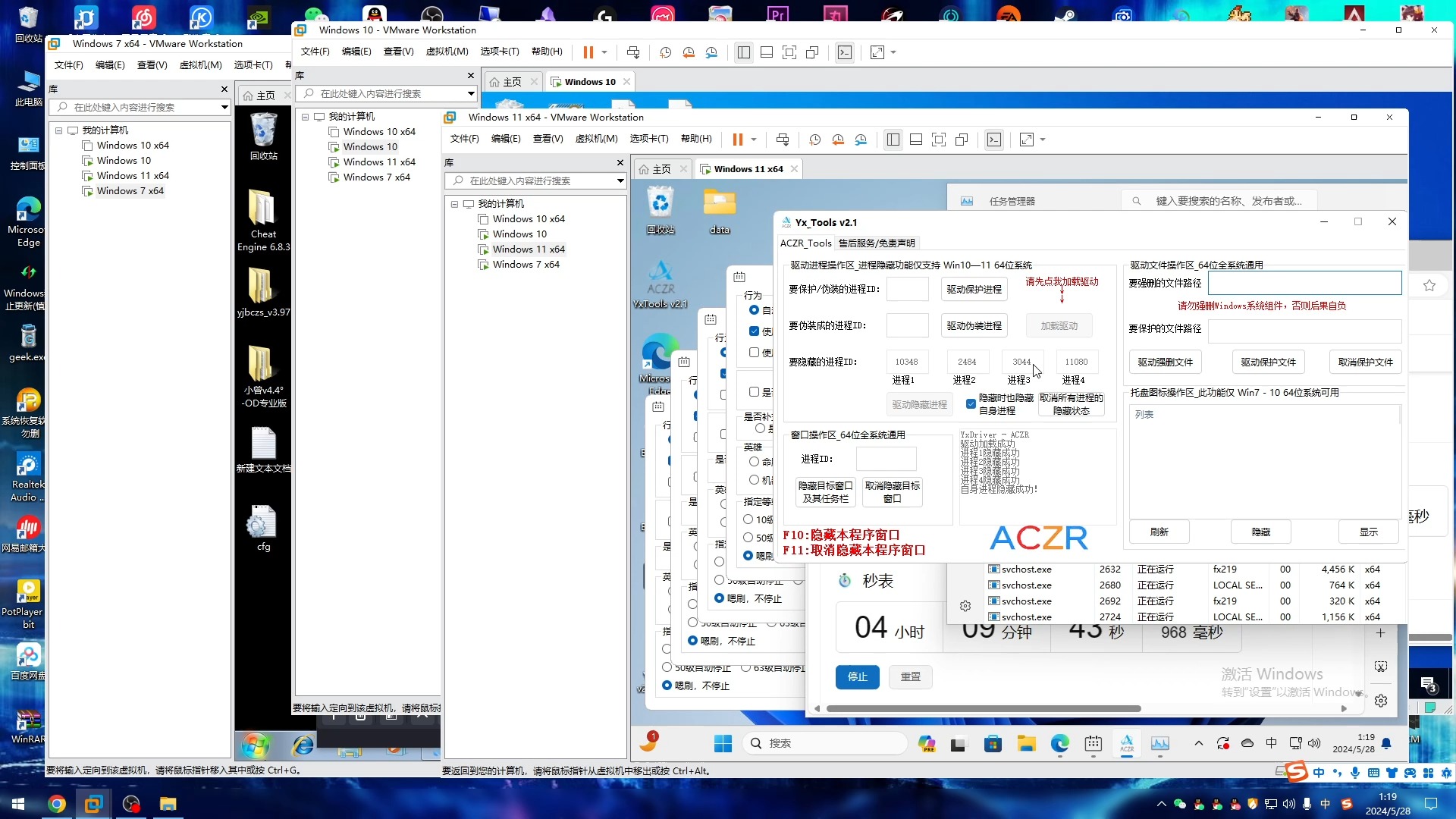This screenshot has height=819, width=1456.
Task: Switch to 主页 tab in Windows 11 window
Action: point(661,169)
